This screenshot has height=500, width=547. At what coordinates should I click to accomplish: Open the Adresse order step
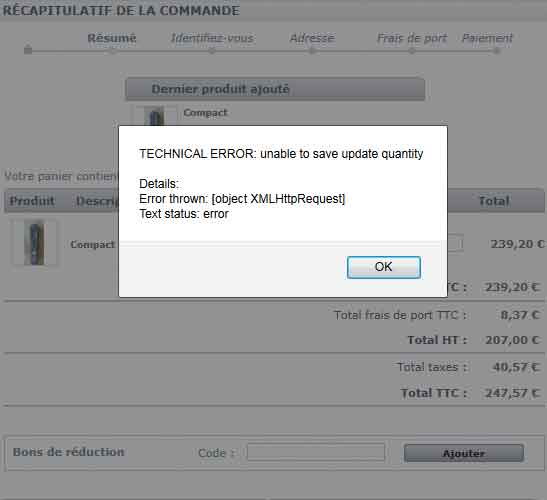pos(312,38)
